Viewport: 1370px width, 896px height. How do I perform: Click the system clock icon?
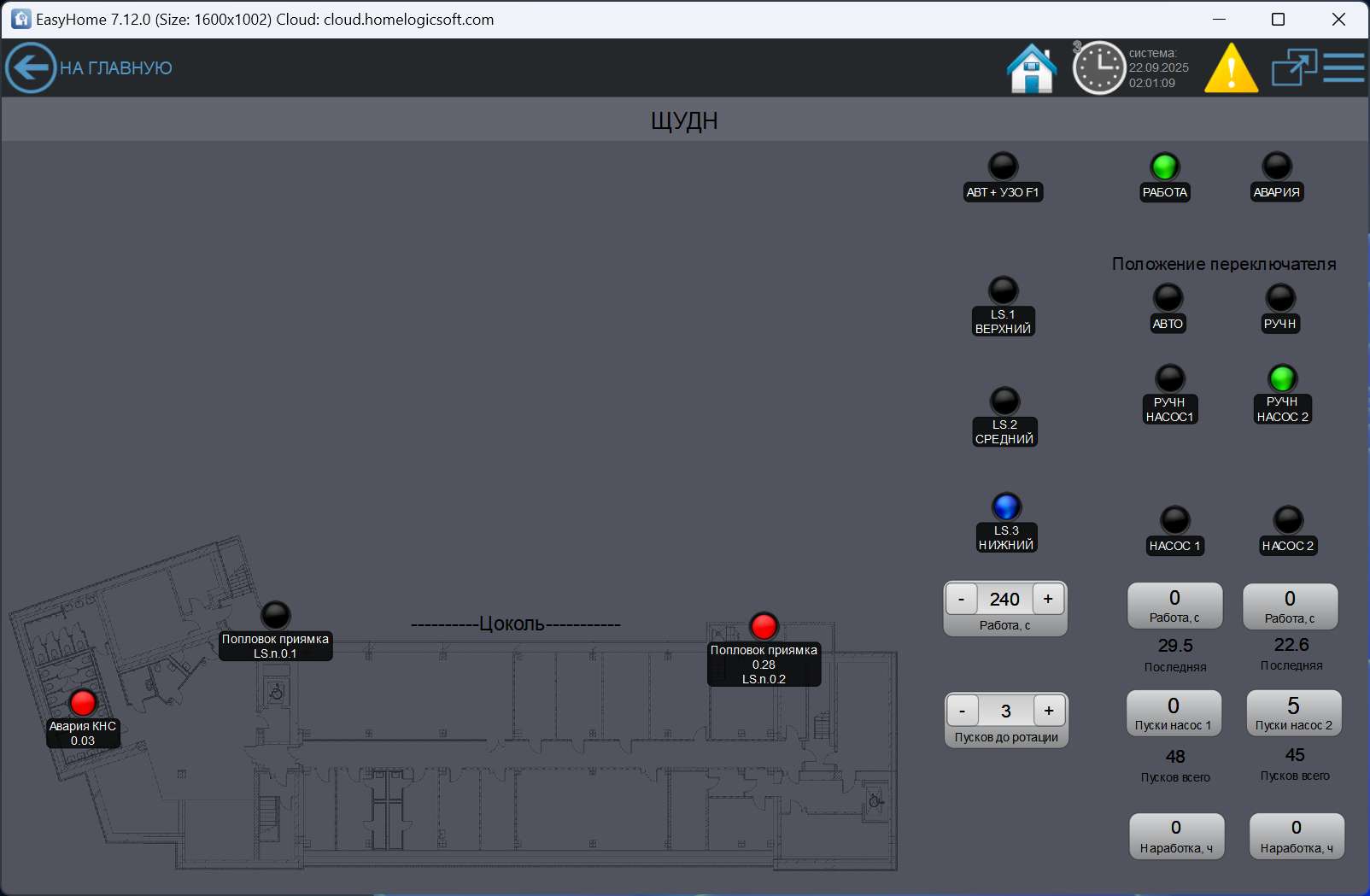(x=1098, y=68)
